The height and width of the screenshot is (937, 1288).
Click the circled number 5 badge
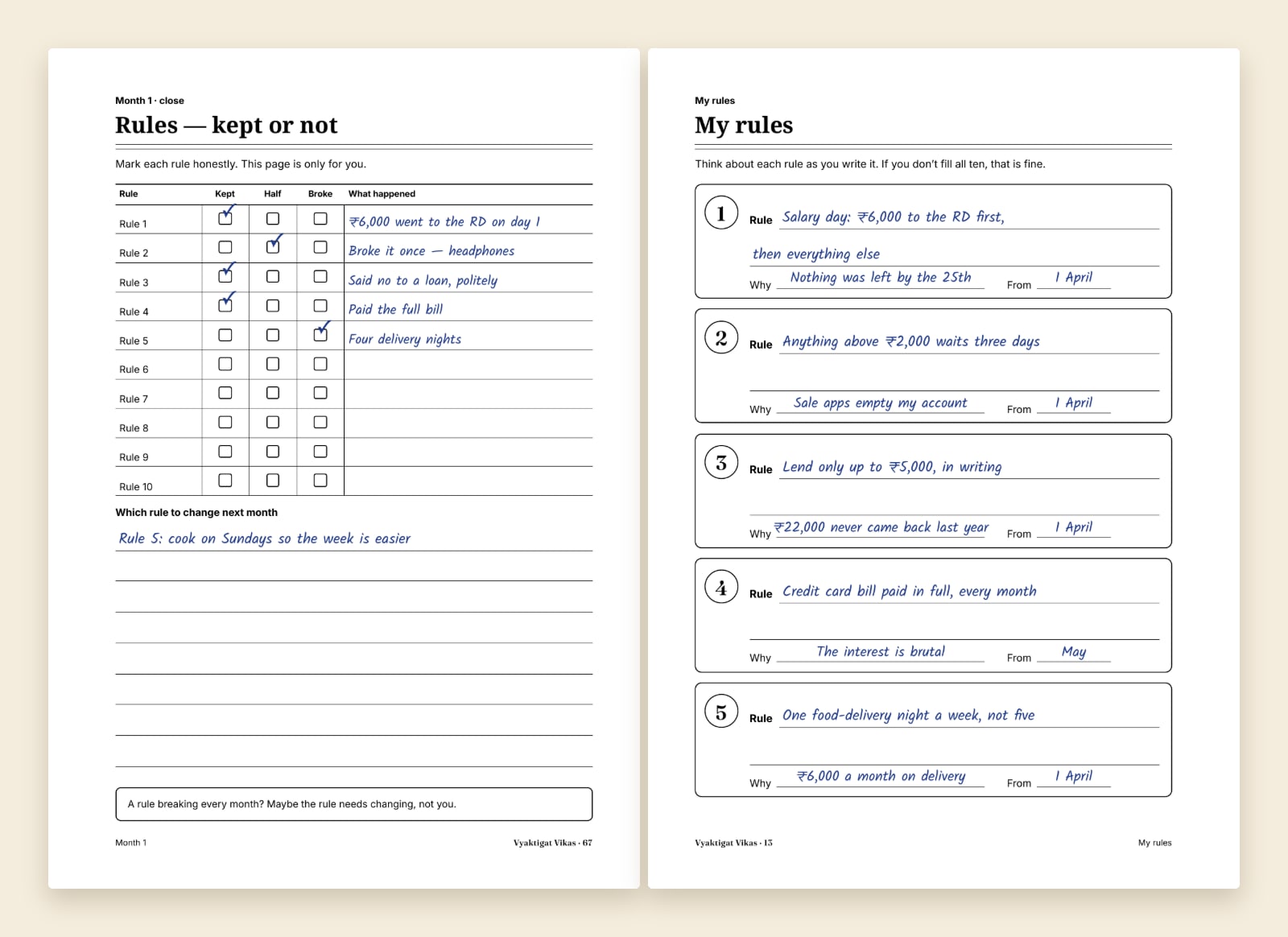click(x=721, y=712)
